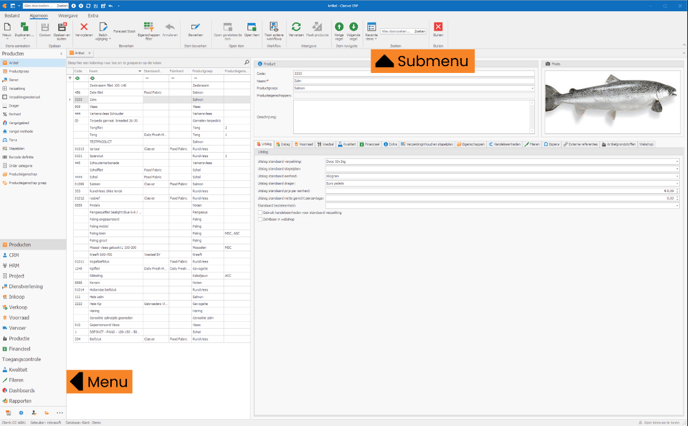Toggle the checkbox below the handelseenheden option
This screenshot has width=688, height=426.
click(260, 218)
